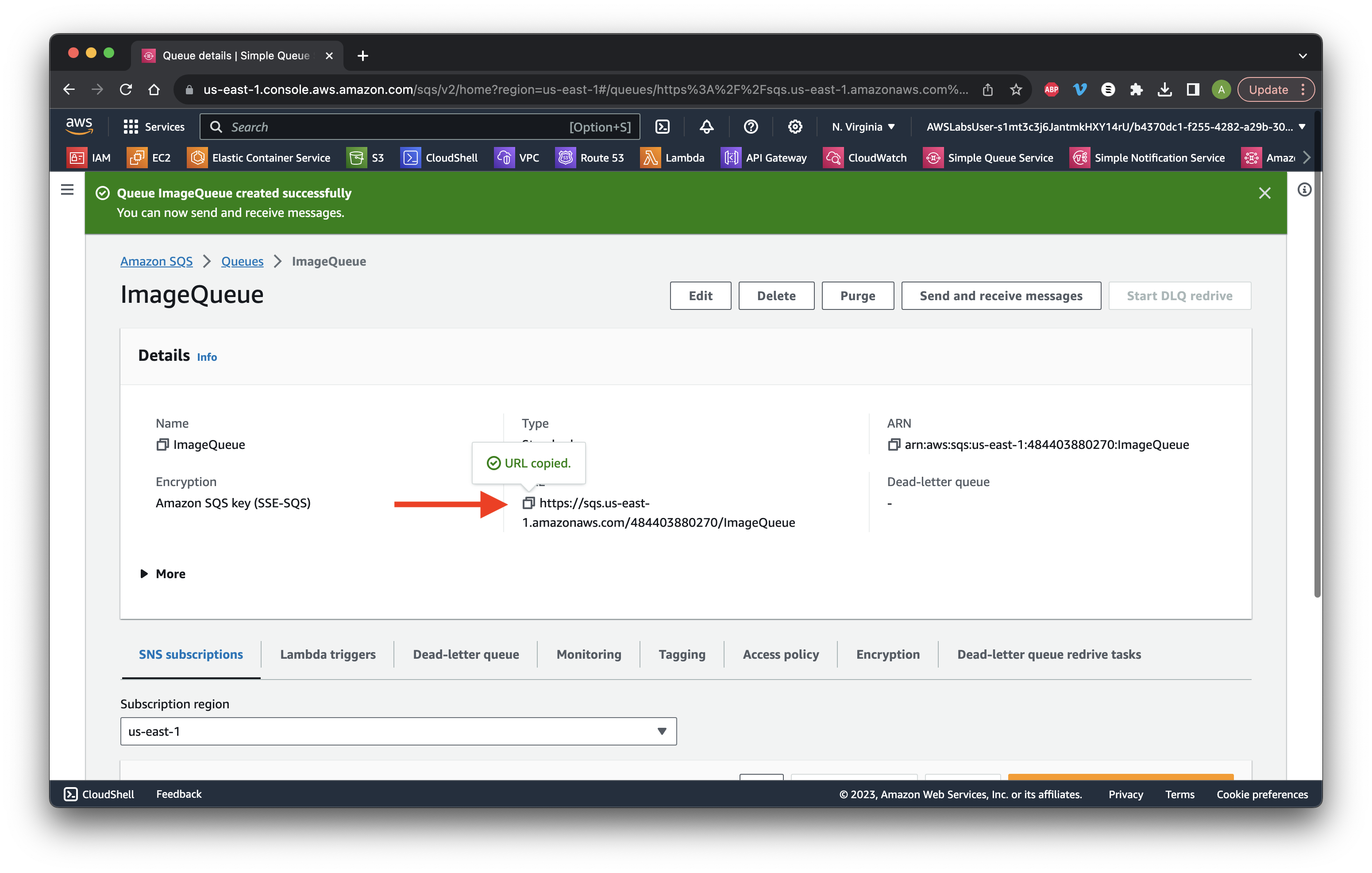Open Simple Queue Service shortcut
The height and width of the screenshot is (873, 1372).
click(x=989, y=157)
